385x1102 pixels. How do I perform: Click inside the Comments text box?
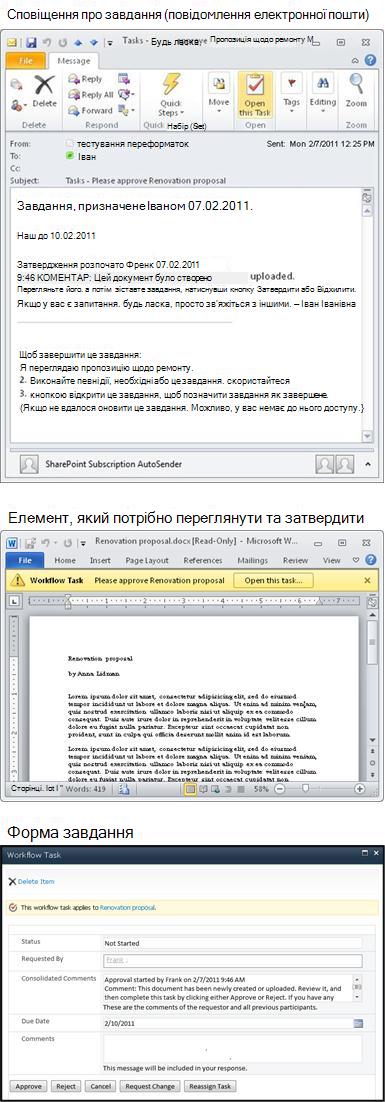(232, 1049)
